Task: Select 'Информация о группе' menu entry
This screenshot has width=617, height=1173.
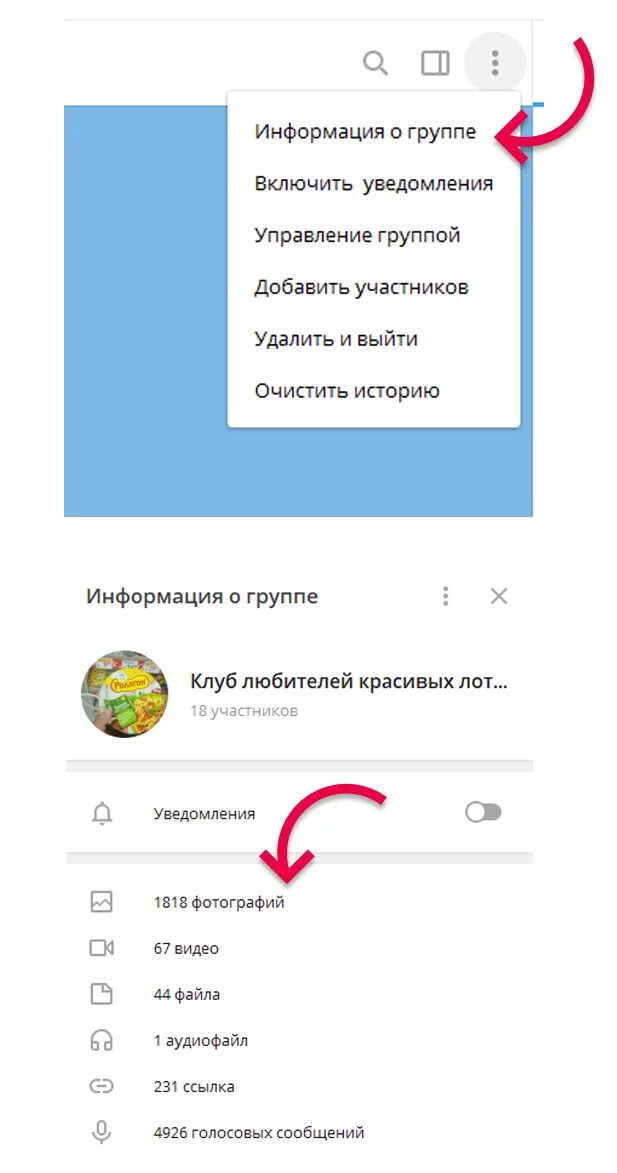Action: coord(365,132)
